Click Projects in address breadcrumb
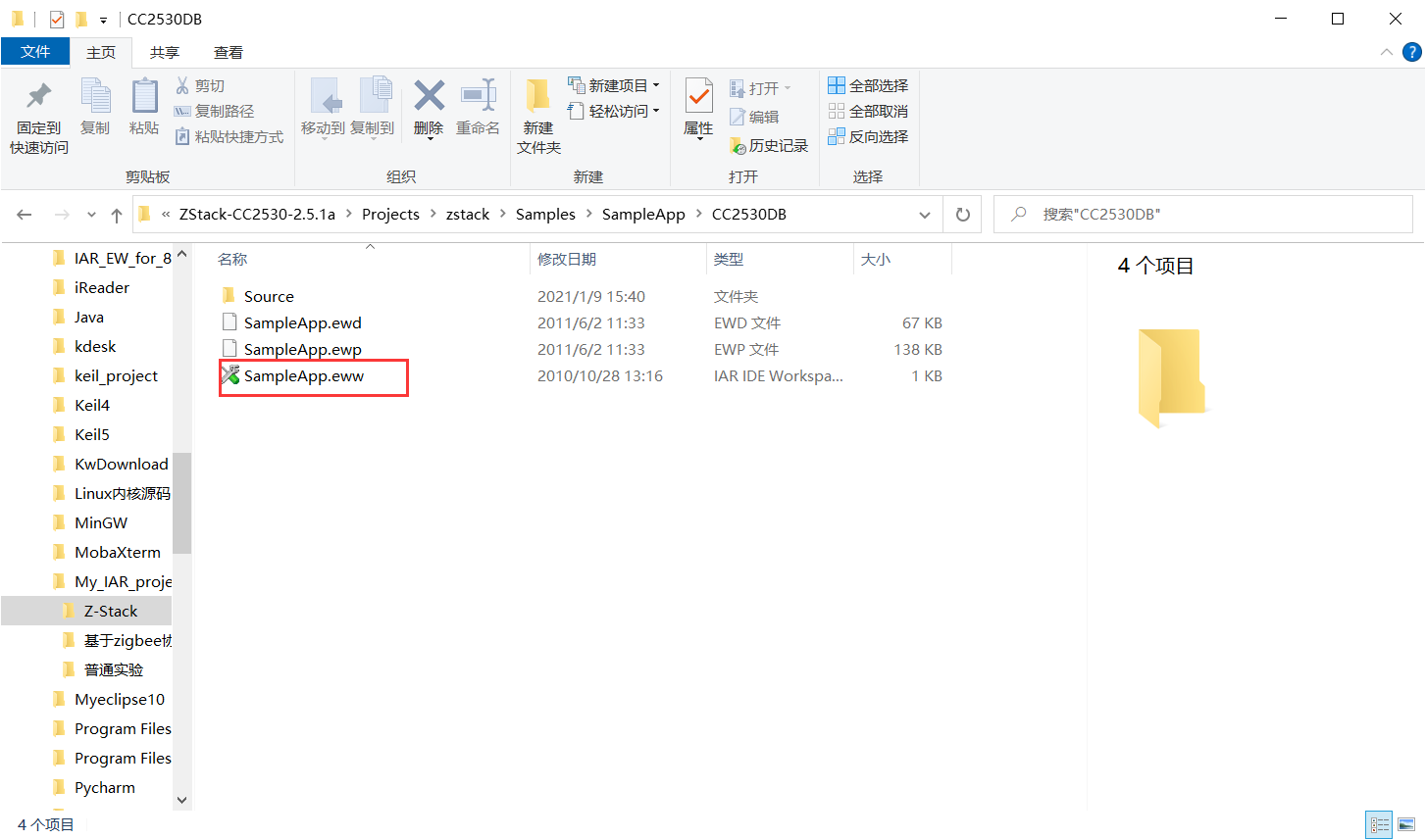Screen dimensions: 1426x840 [390, 215]
